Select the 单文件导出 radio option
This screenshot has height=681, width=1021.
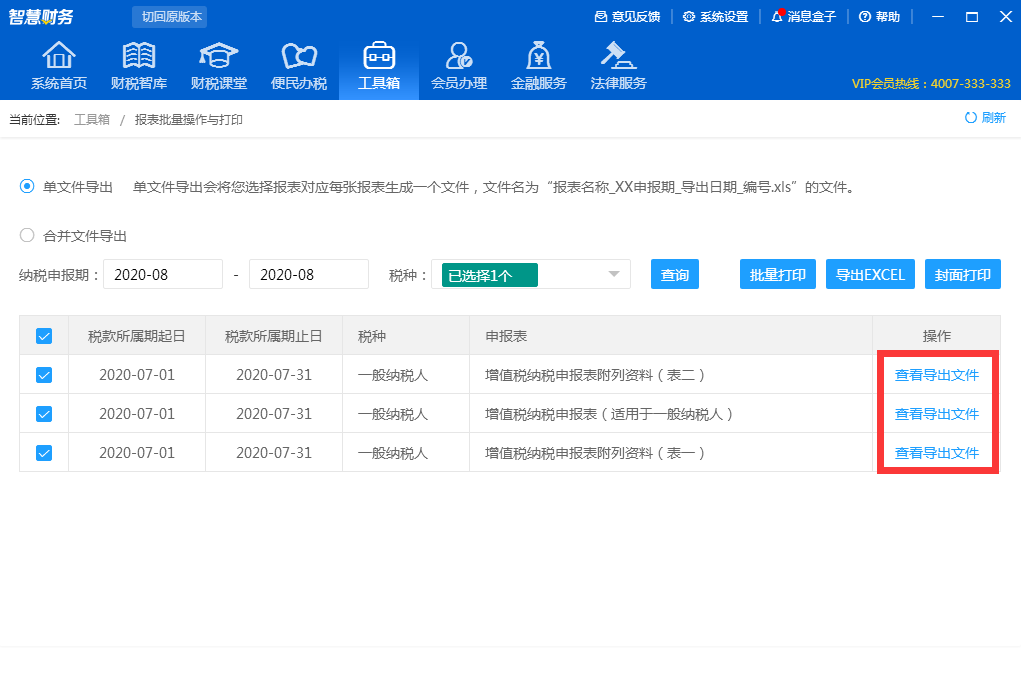tap(27, 186)
